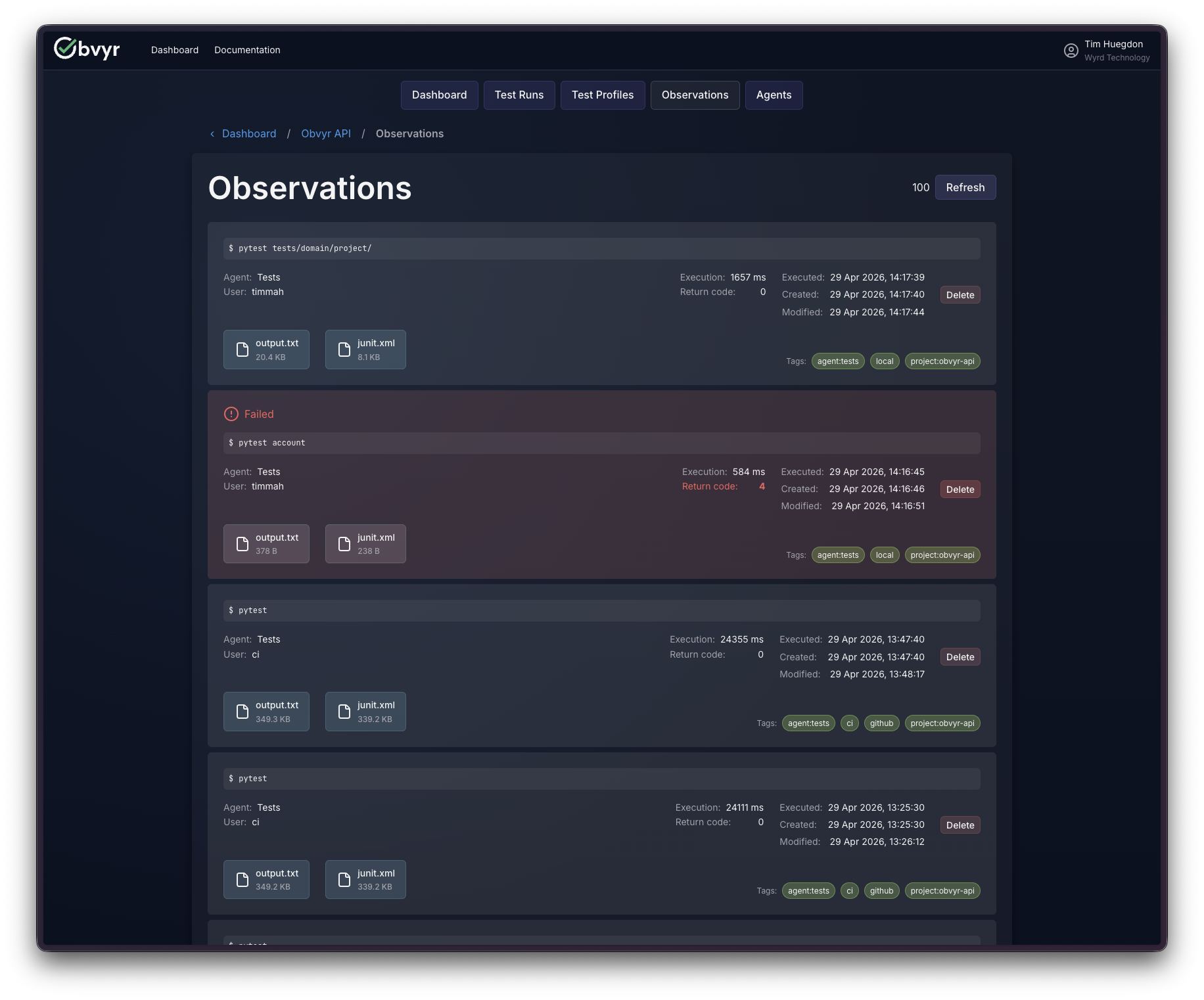Click modified timestamp '29 Apr 2026, 14:16:51'

(879, 506)
